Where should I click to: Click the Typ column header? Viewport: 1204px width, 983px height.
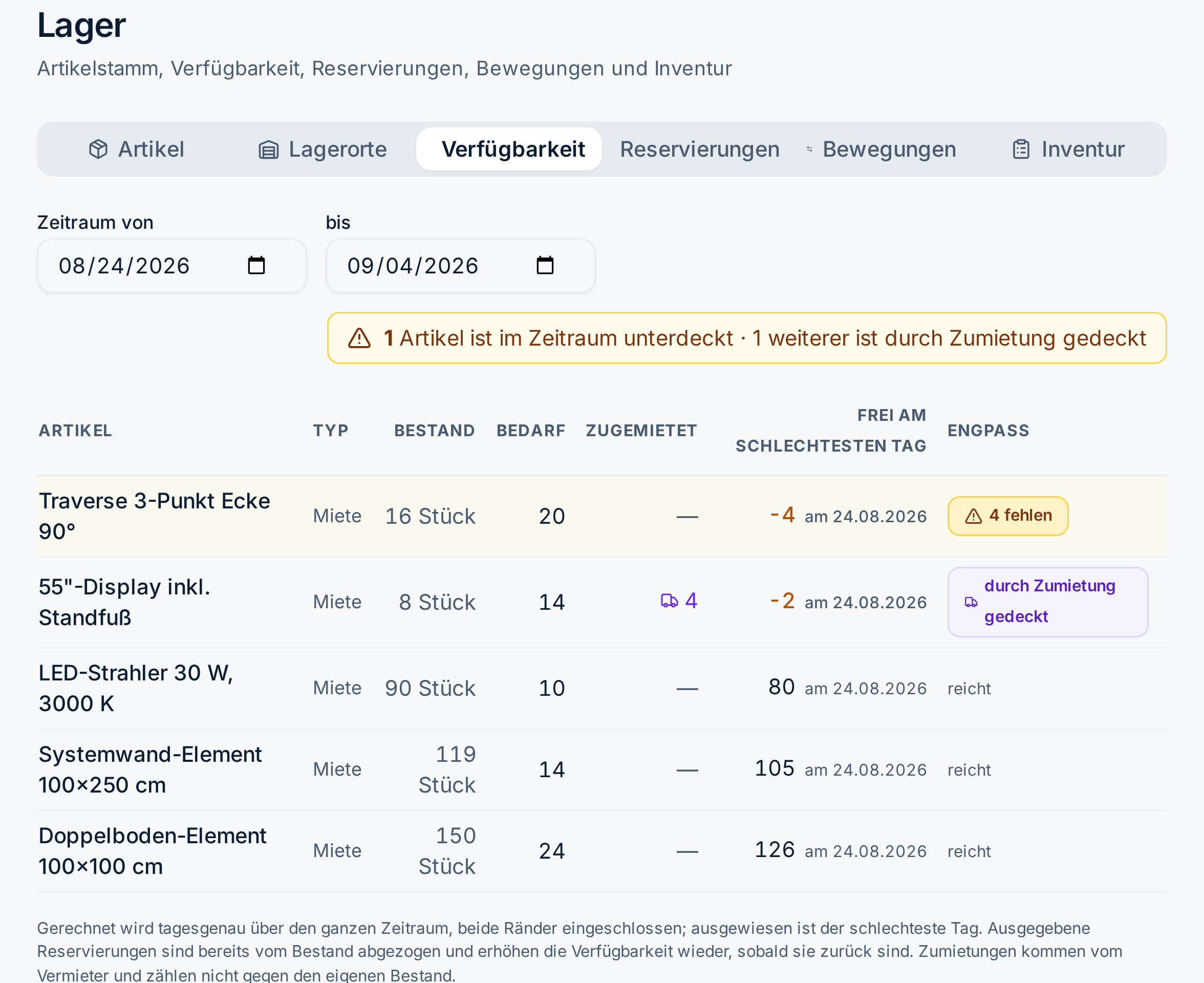click(331, 431)
